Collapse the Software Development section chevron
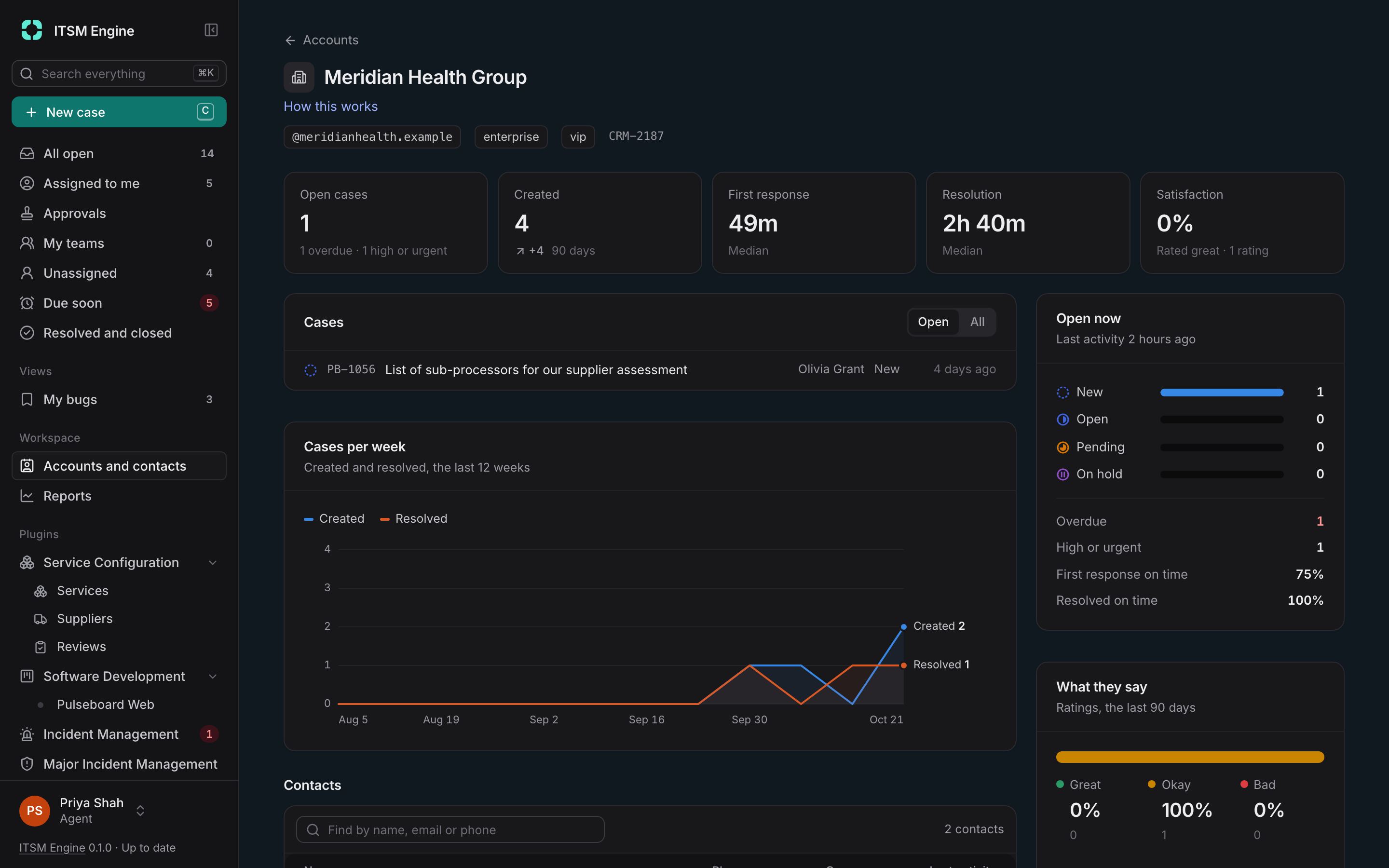1389x868 pixels. [x=212, y=676]
